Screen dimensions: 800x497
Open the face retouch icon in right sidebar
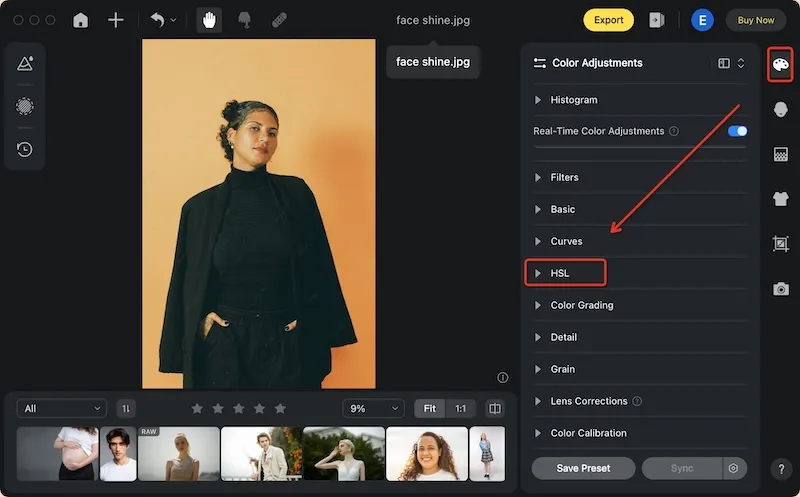tap(781, 109)
